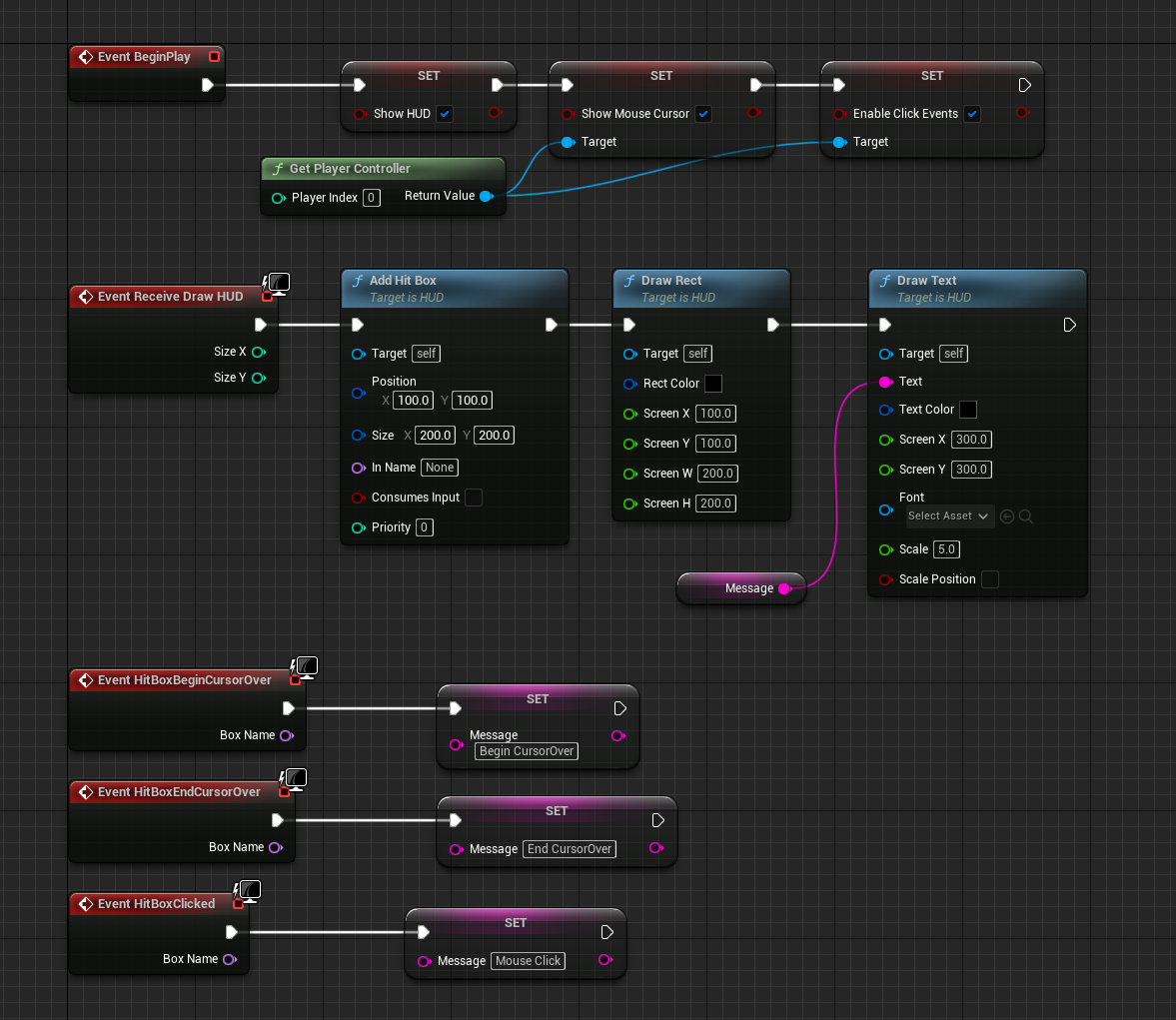Click the Draw Text output execution pin
Image resolution: width=1176 pixels, height=1020 pixels.
(x=1069, y=325)
